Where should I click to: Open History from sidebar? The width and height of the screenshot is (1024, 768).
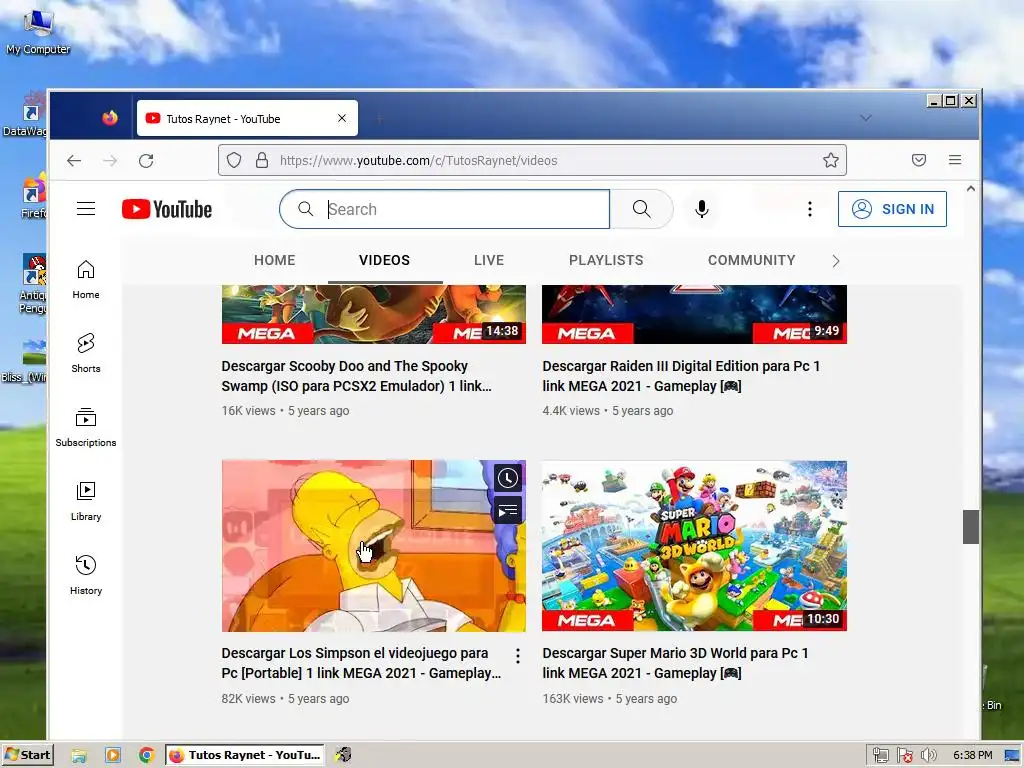click(x=86, y=575)
